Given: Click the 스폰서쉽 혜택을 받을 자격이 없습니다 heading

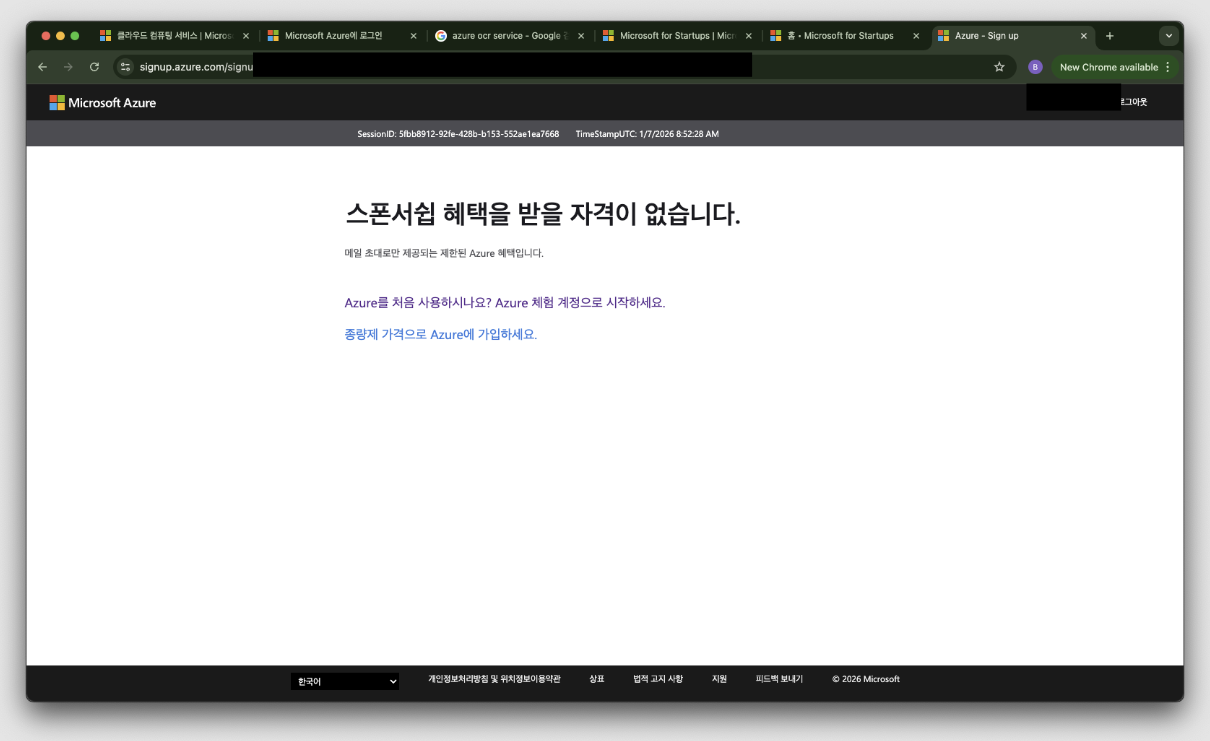Looking at the screenshot, I should pos(543,214).
